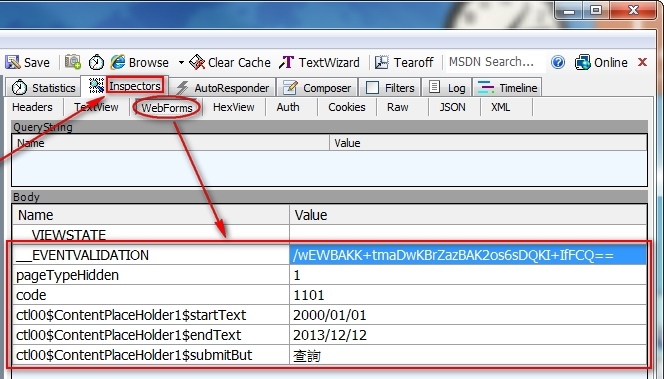Click the stopwatch timer icon in toolbar
This screenshot has width=664, height=379.
[x=97, y=62]
